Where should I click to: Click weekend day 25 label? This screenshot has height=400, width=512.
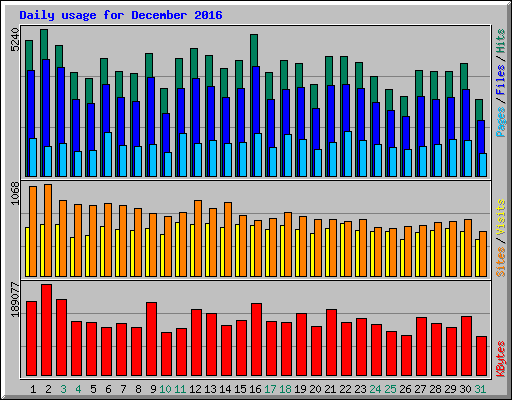tap(390, 389)
